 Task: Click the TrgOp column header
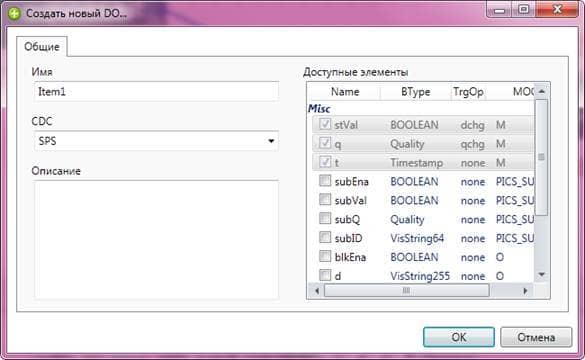pos(468,92)
